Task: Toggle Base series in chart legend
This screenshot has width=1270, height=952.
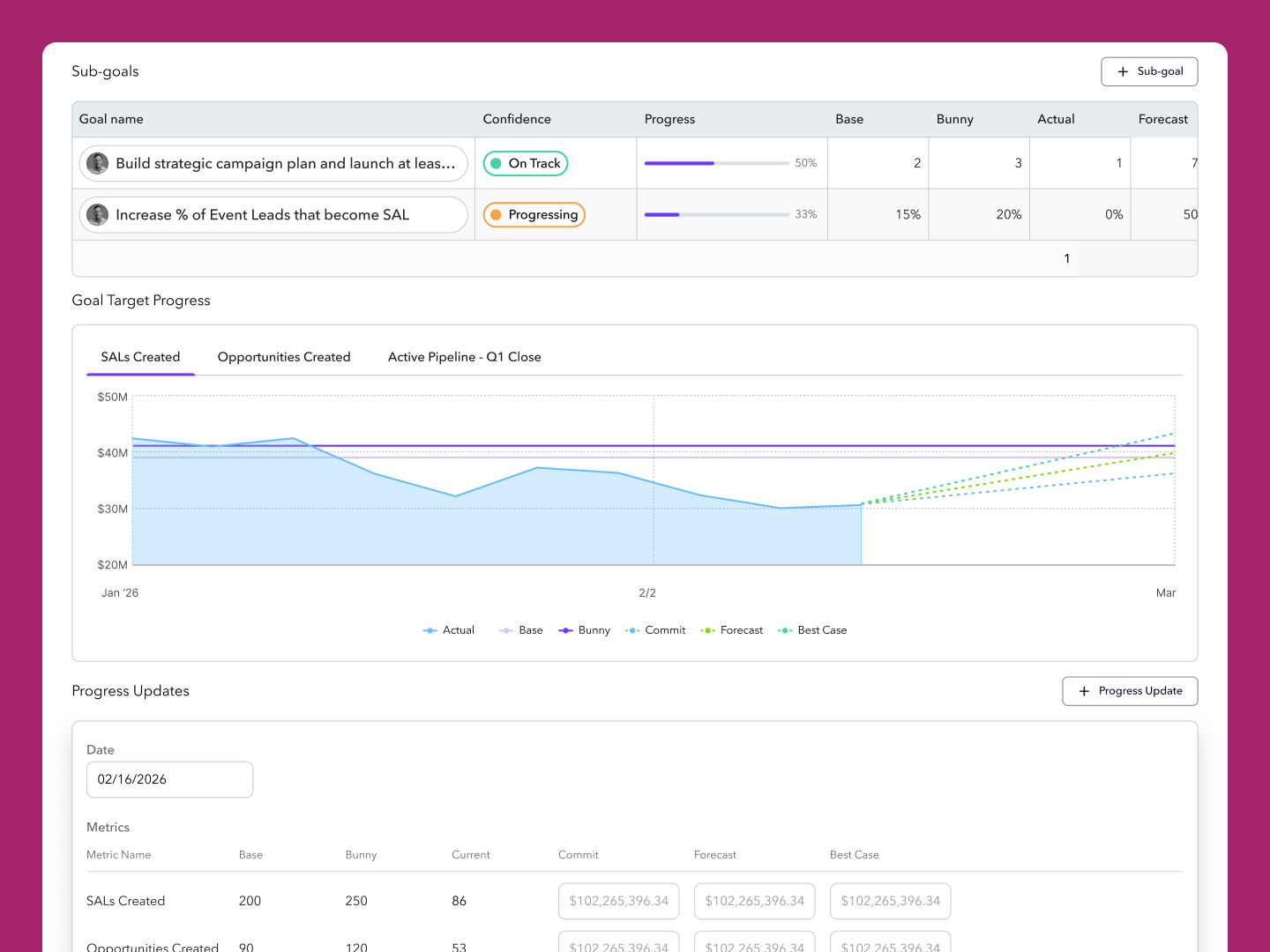Action: pos(521,630)
